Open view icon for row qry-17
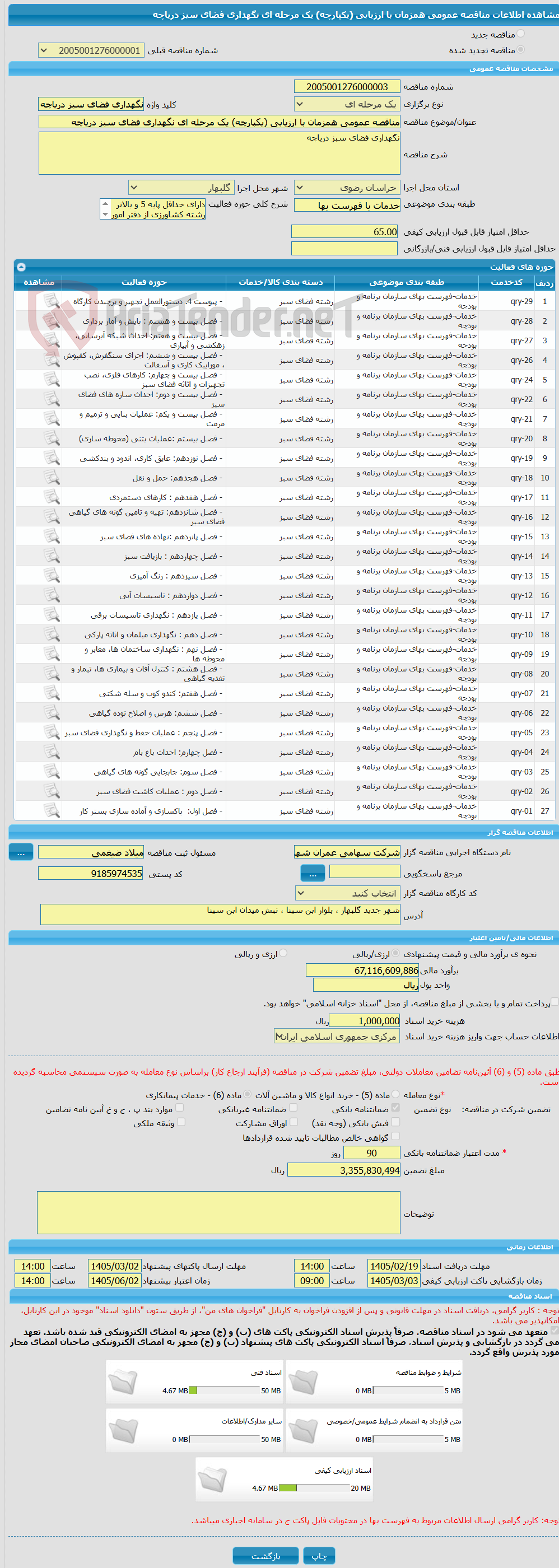Screen dimensions: 559x1568 point(51,497)
